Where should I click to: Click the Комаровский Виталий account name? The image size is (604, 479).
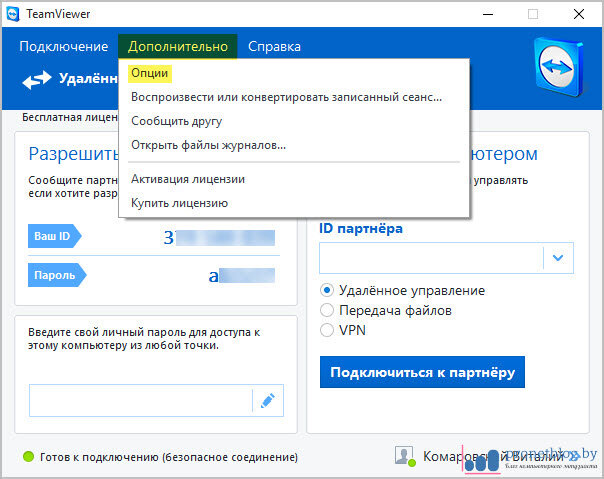(493, 457)
